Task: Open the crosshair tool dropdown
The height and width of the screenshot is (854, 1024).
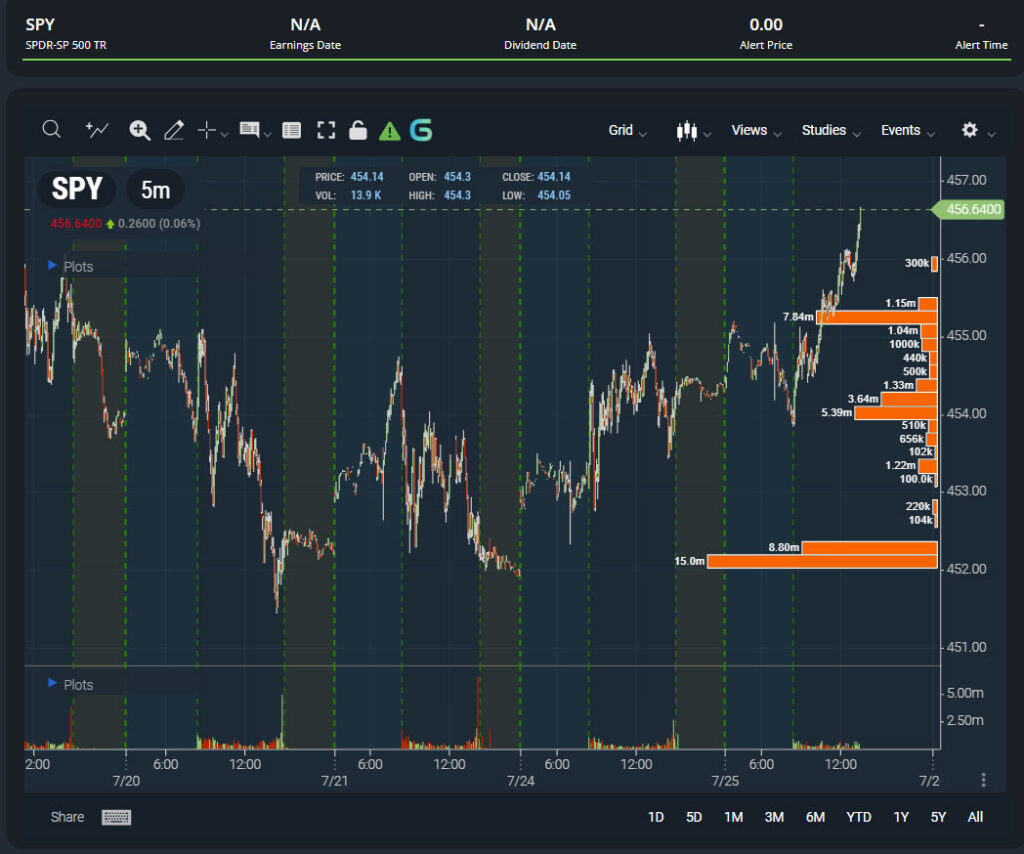Action: (213, 130)
